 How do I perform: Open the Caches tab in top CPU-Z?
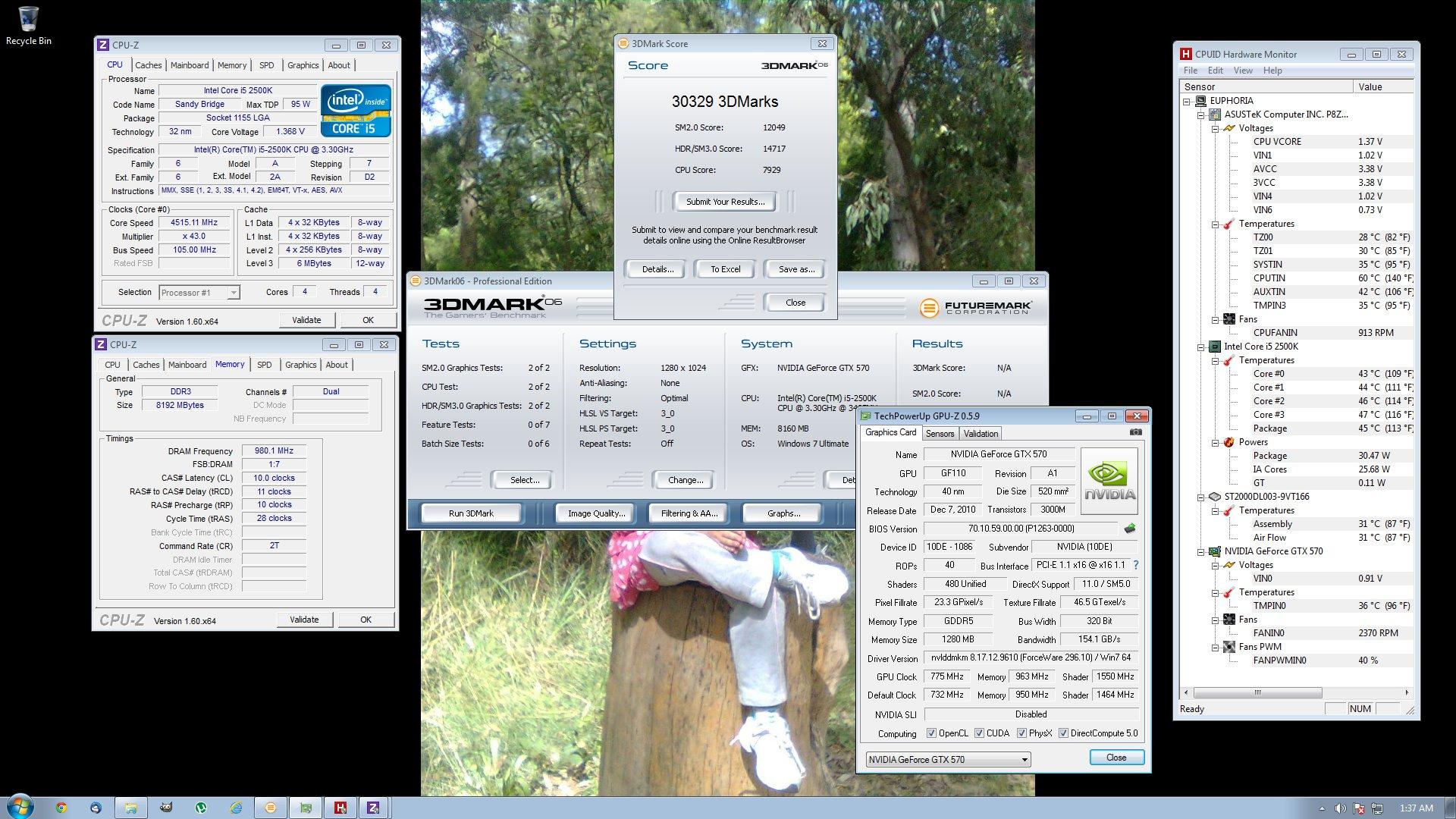pyautogui.click(x=149, y=65)
